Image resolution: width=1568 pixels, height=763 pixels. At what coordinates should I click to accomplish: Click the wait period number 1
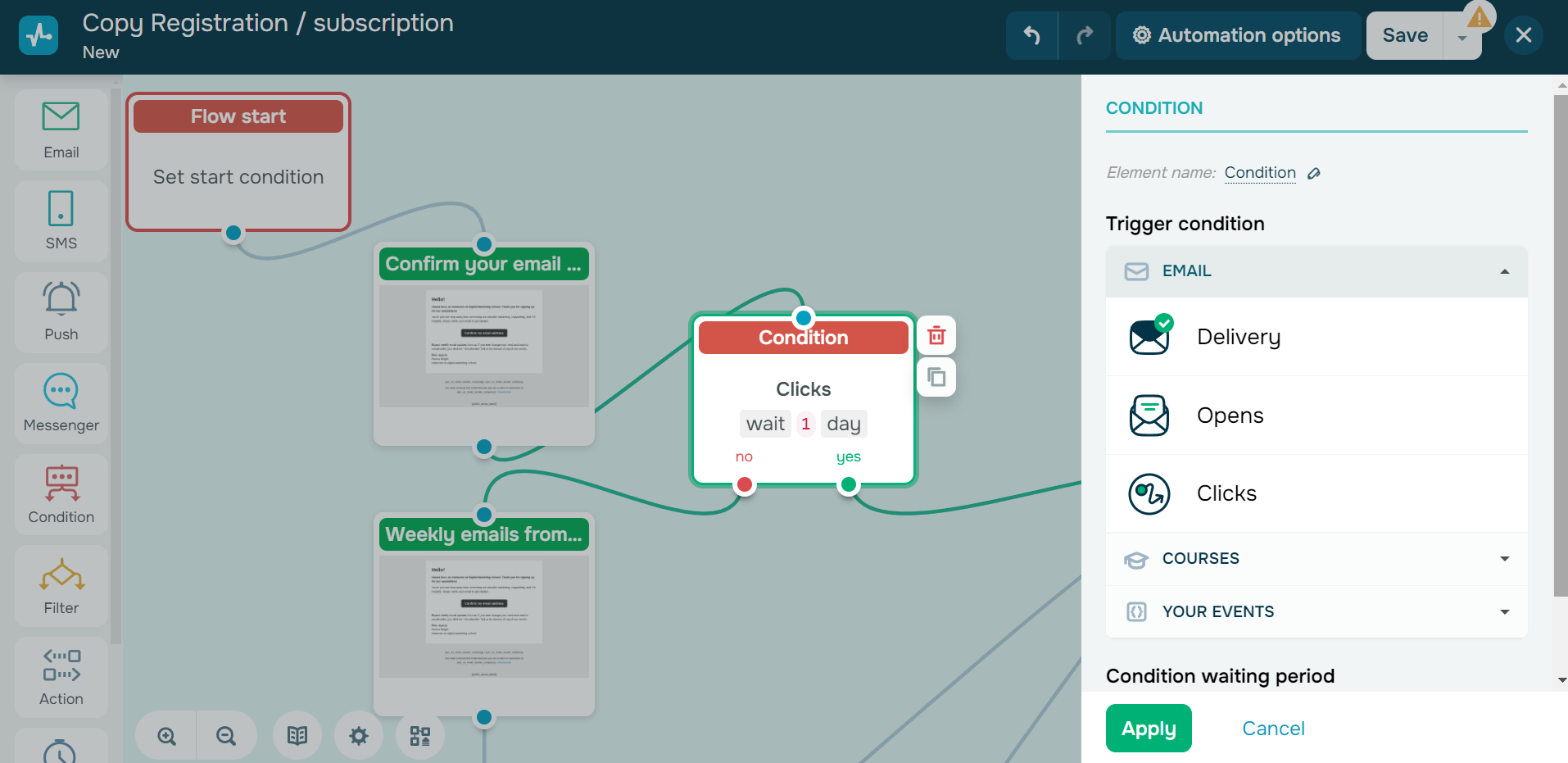pyautogui.click(x=806, y=424)
